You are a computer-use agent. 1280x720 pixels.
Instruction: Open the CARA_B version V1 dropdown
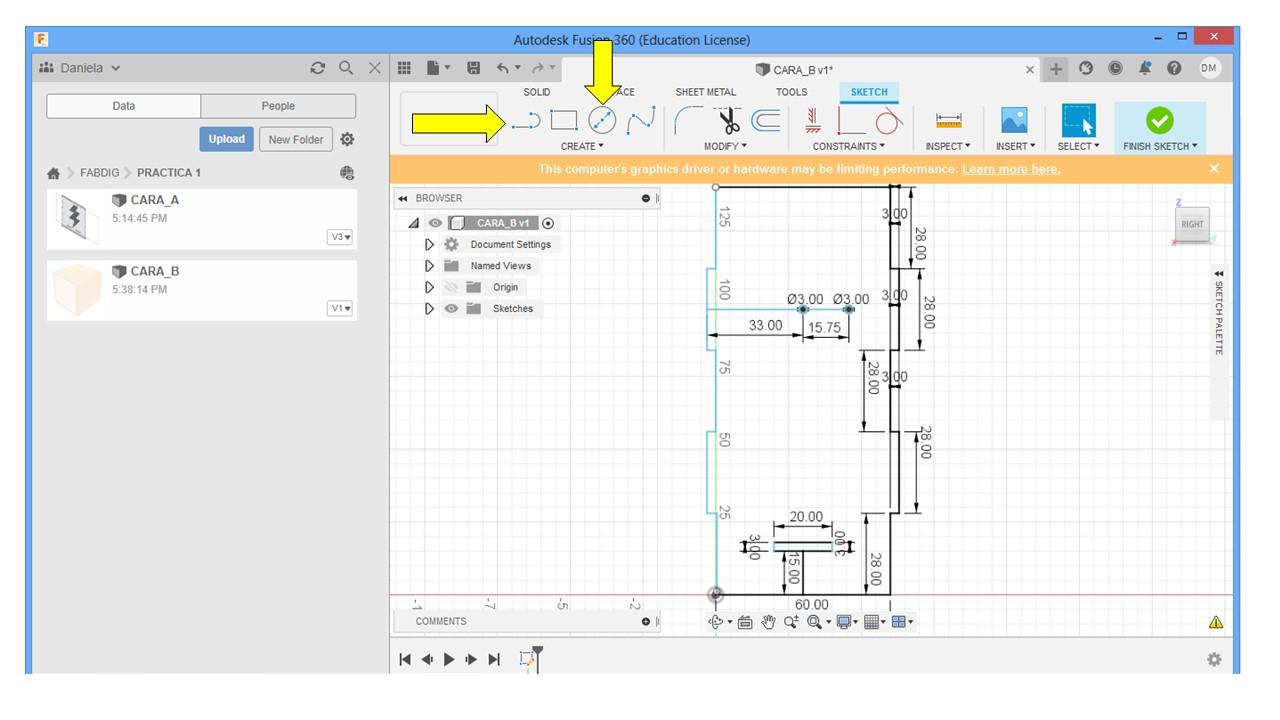click(340, 308)
